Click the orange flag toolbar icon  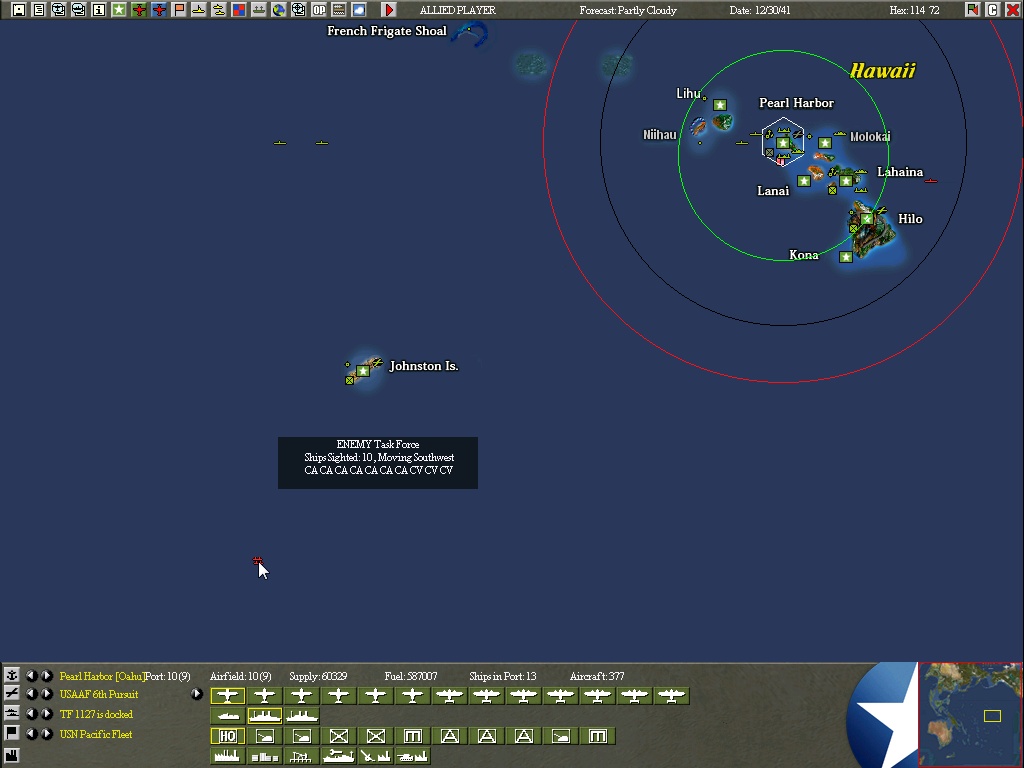[179, 10]
